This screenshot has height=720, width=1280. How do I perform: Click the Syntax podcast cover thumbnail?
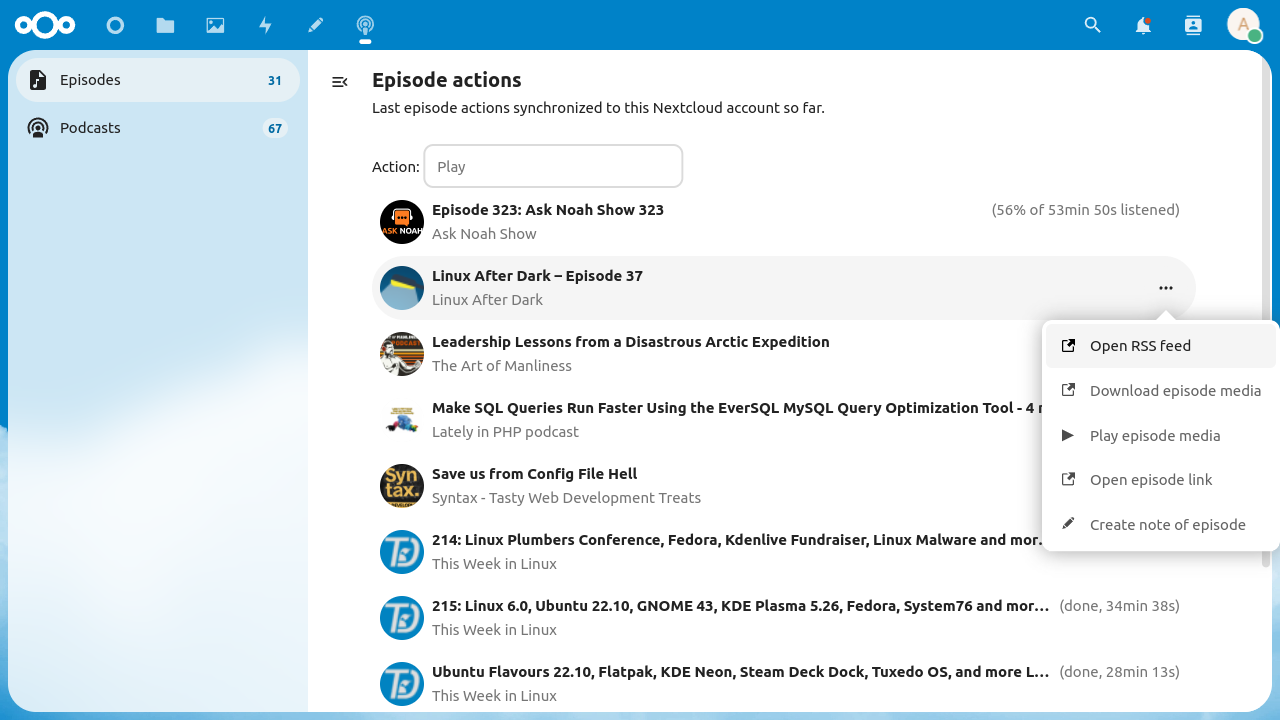click(402, 486)
